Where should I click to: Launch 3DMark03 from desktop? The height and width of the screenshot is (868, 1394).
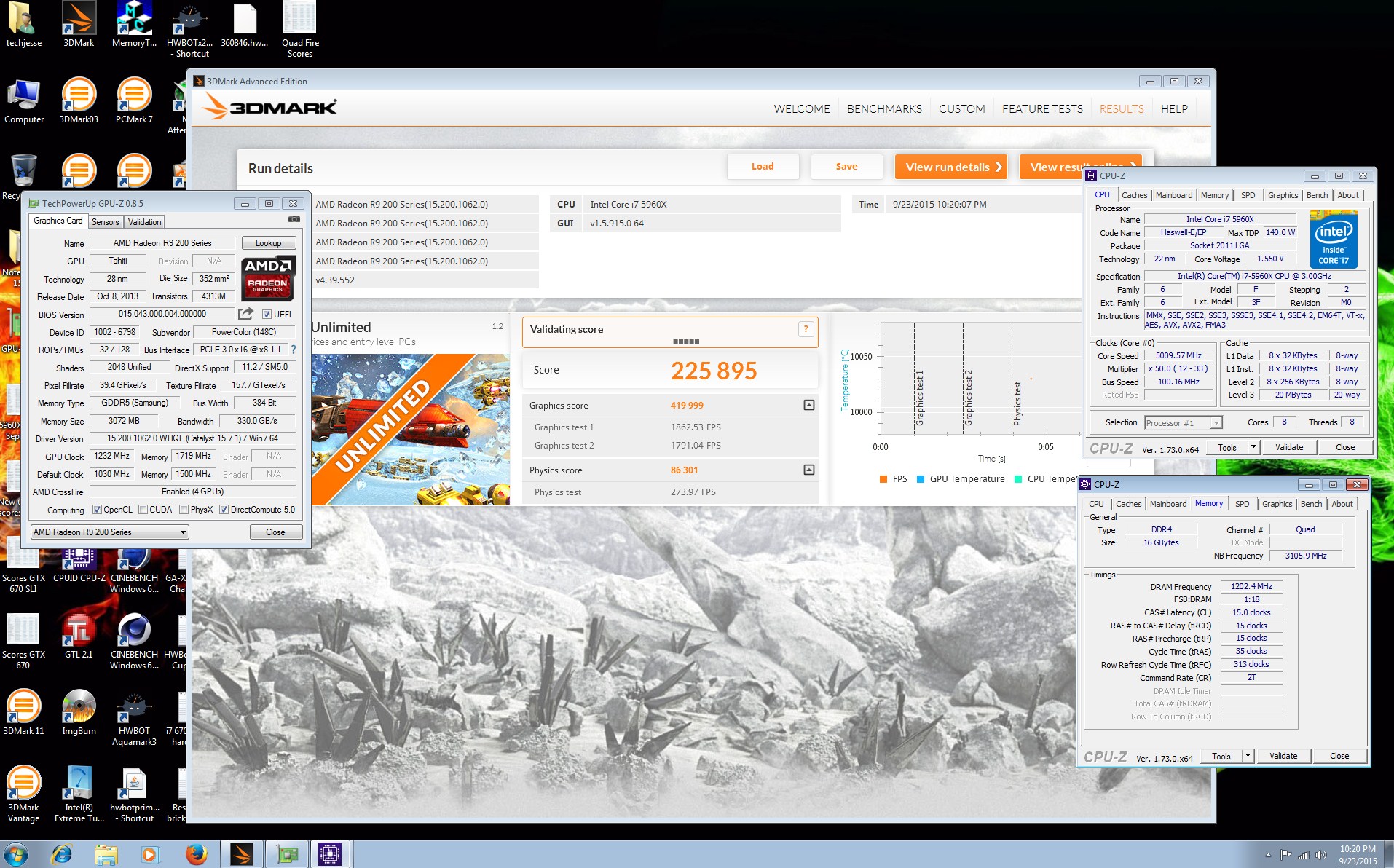point(79,100)
